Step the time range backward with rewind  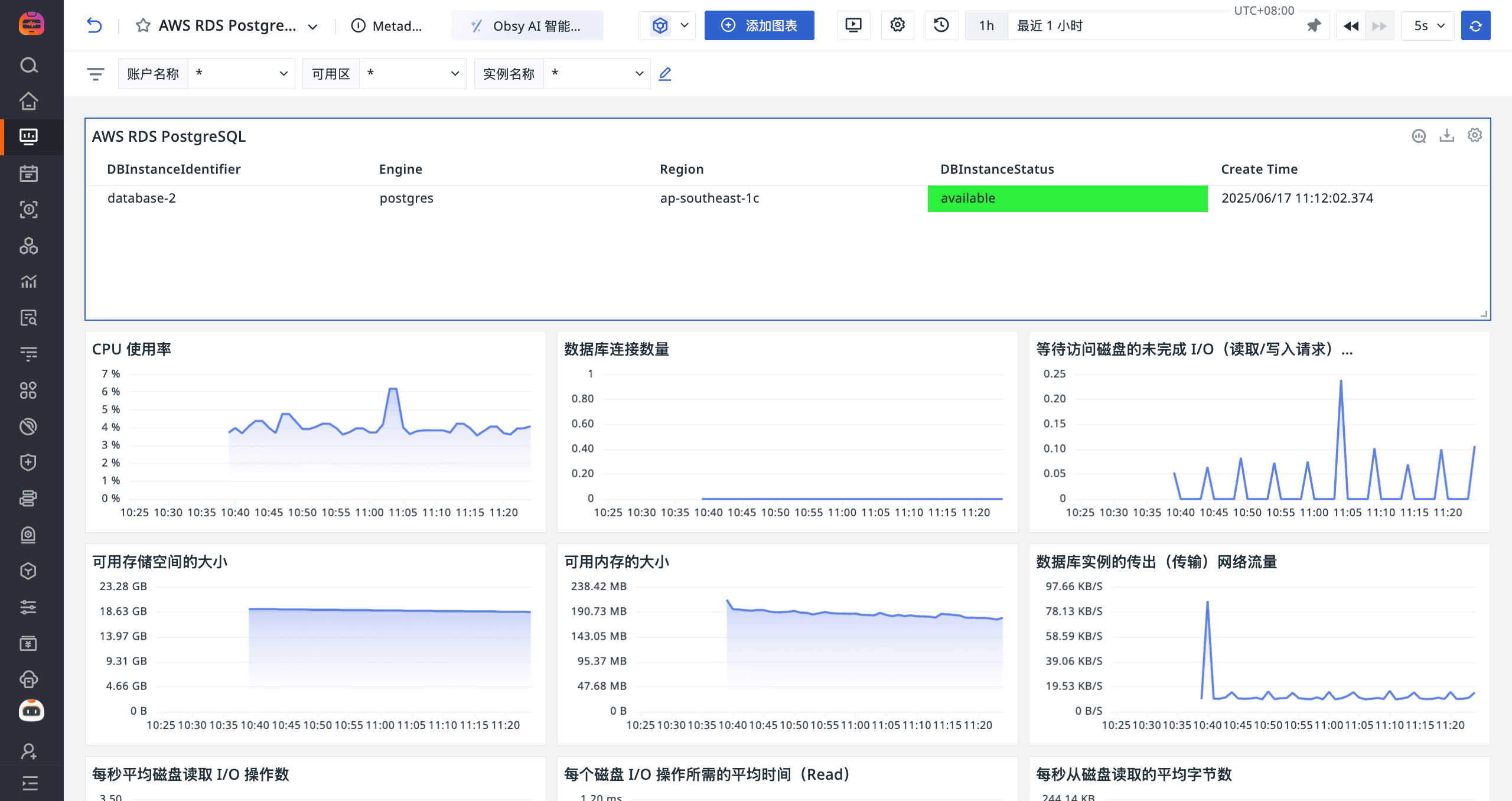tap(1351, 26)
